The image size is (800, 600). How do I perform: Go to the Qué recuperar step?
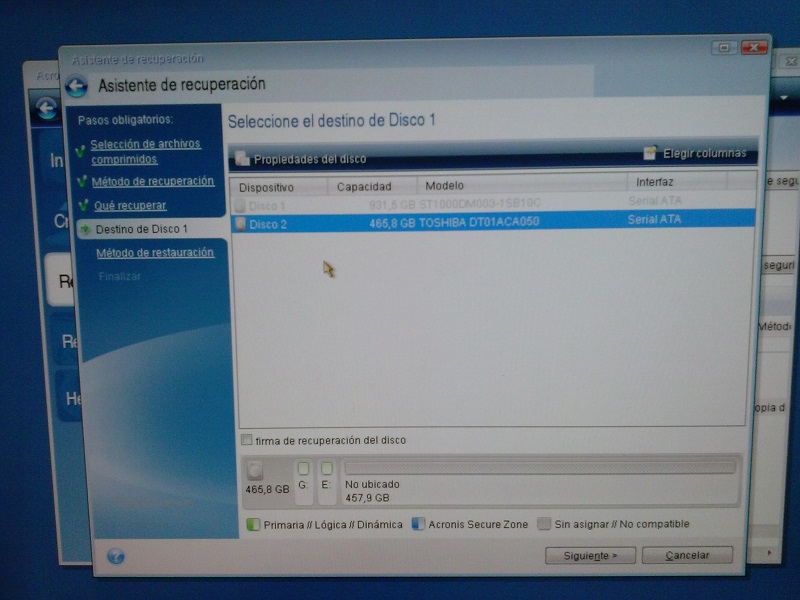(130, 205)
